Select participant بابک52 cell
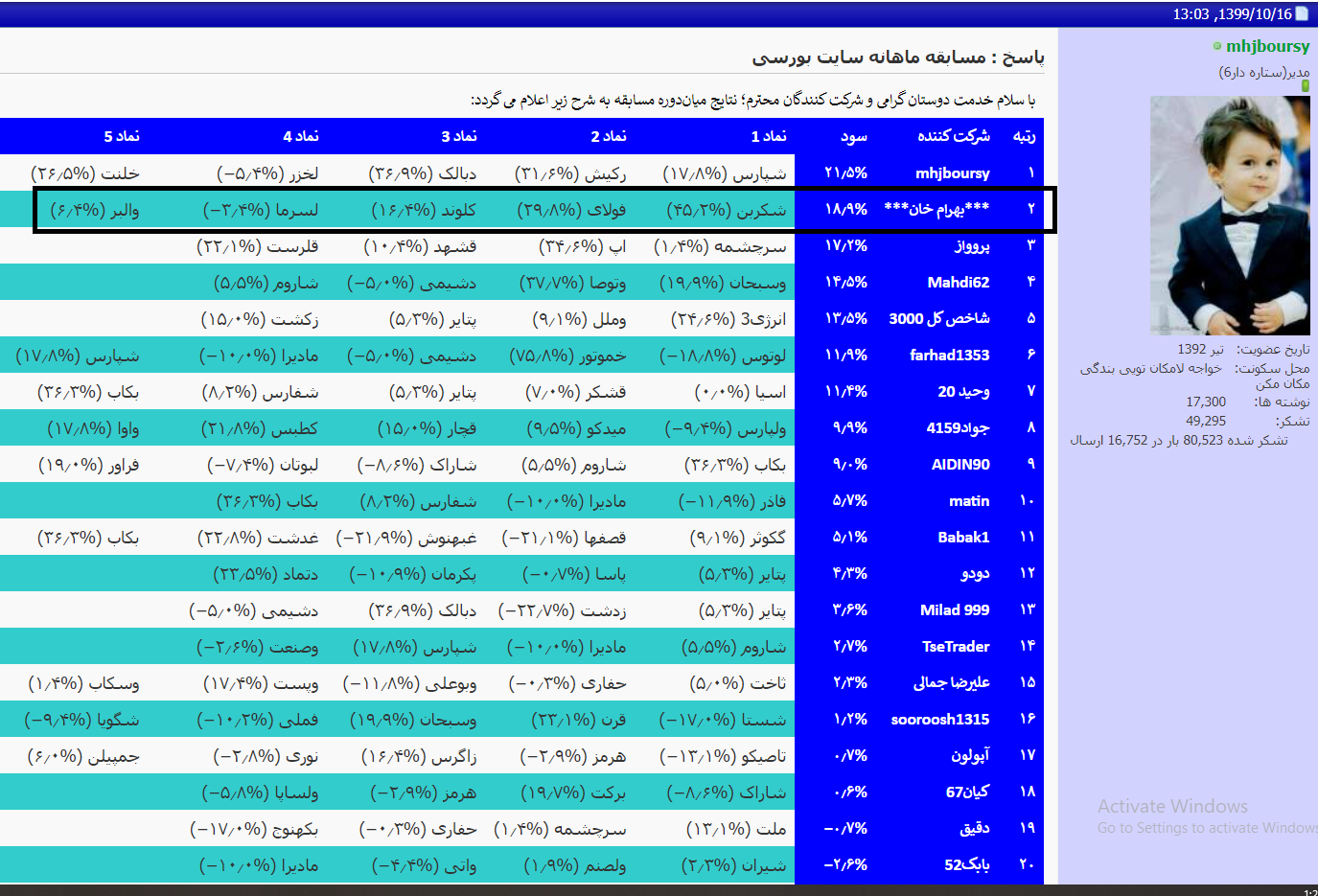 (967, 864)
